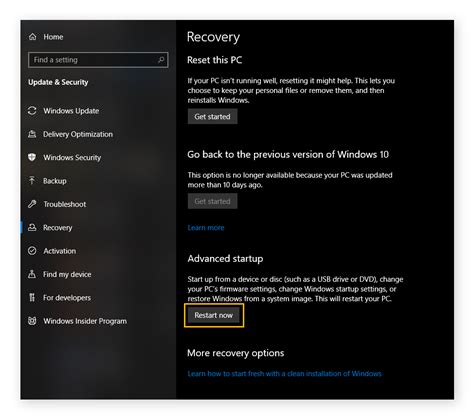Click the Recovery icon in sidebar
474x419 pixels.
click(32, 227)
